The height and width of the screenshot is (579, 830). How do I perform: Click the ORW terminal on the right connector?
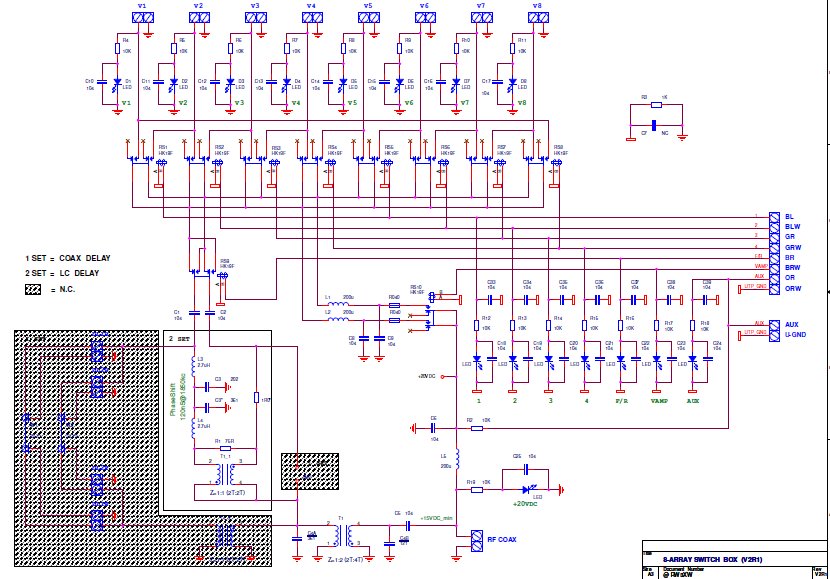pyautogui.click(x=774, y=288)
